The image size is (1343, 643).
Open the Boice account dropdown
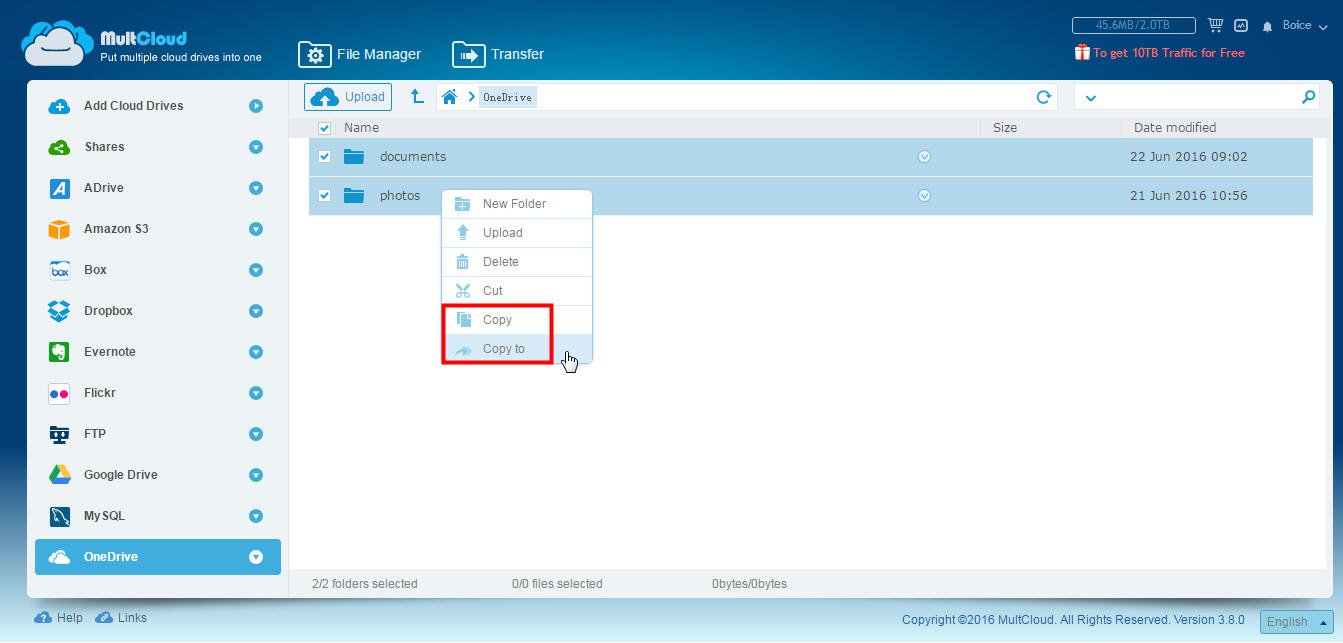pyautogui.click(x=1304, y=26)
